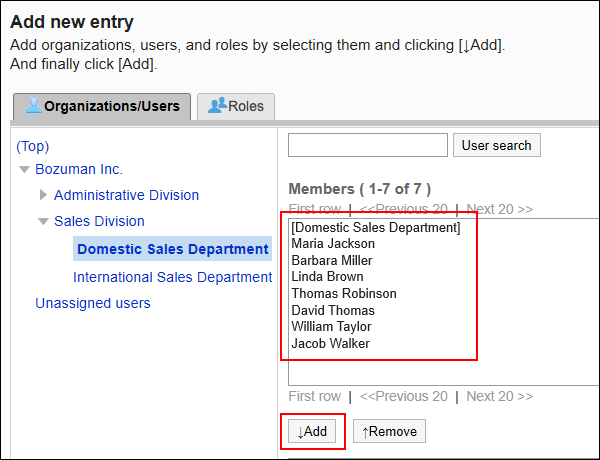Image resolution: width=600 pixels, height=460 pixels.
Task: Select Maria Jackson in members list
Action: tap(333, 244)
